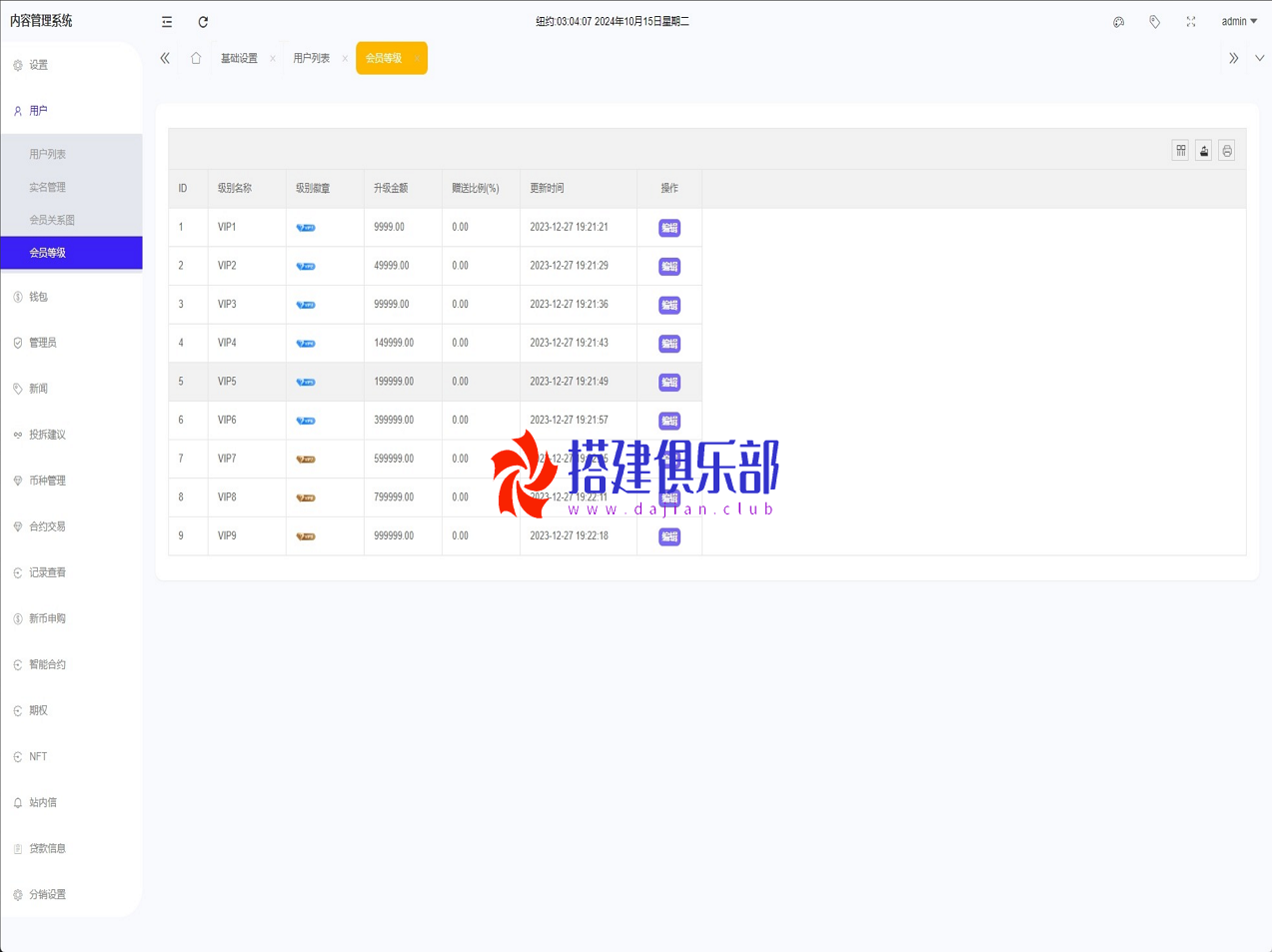This screenshot has height=952, width=1272.
Task: Click the export table icon
Action: [x=1204, y=150]
